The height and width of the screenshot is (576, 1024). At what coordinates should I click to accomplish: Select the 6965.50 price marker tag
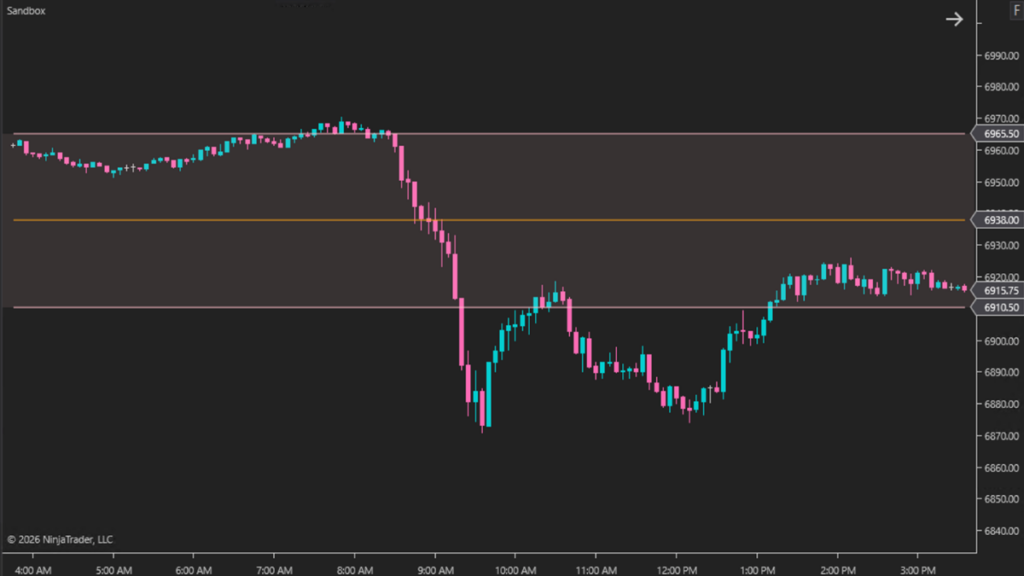[1000, 134]
